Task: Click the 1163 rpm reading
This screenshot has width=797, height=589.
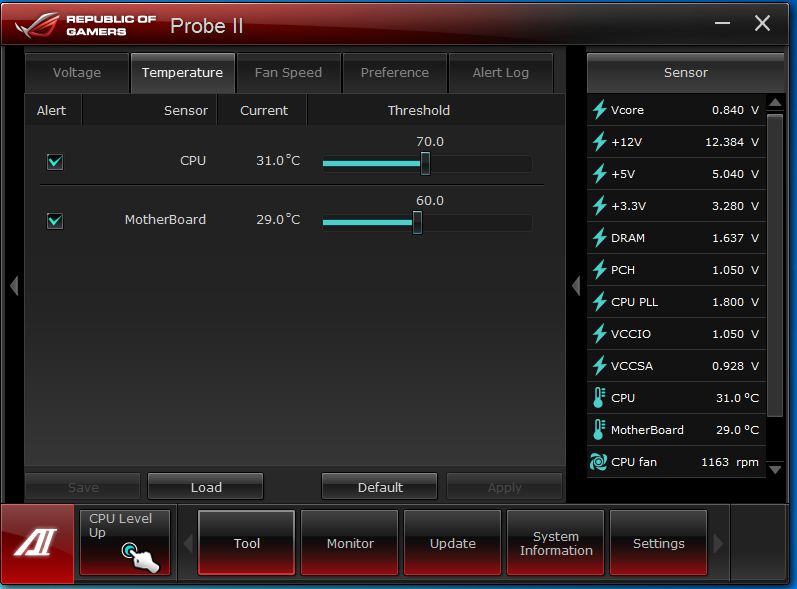Action: click(x=729, y=462)
